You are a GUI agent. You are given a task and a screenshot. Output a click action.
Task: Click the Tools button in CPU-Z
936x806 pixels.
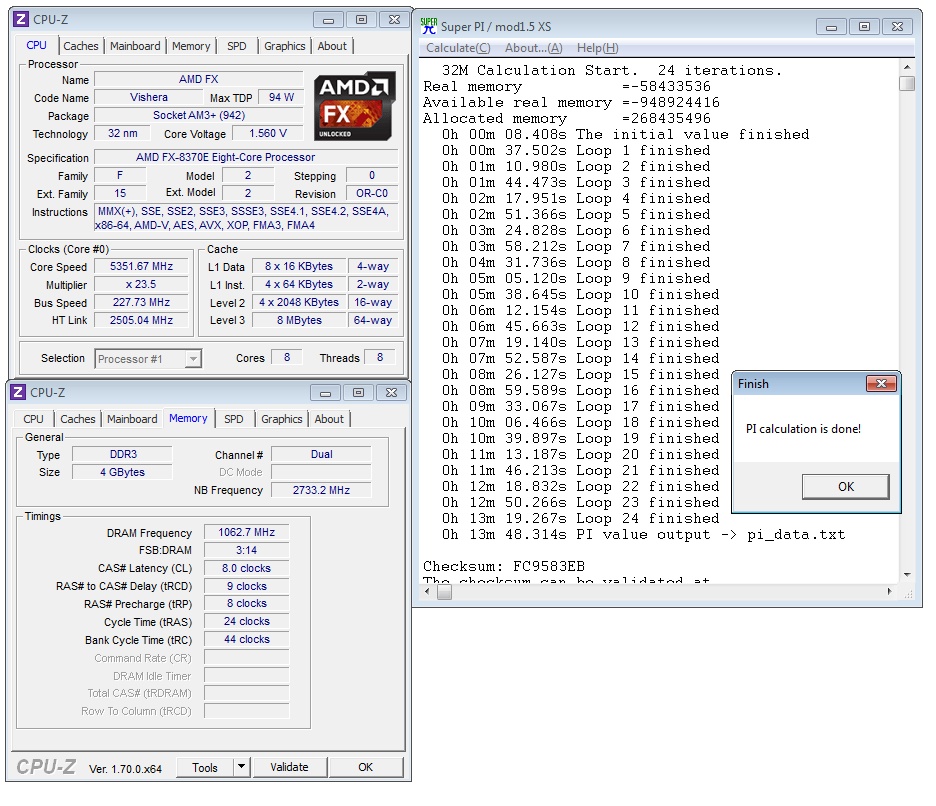[x=205, y=767]
